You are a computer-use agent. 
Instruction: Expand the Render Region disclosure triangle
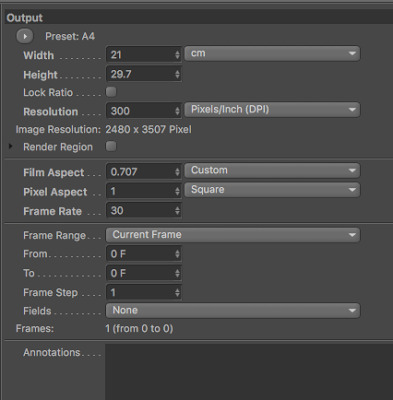coord(11,146)
